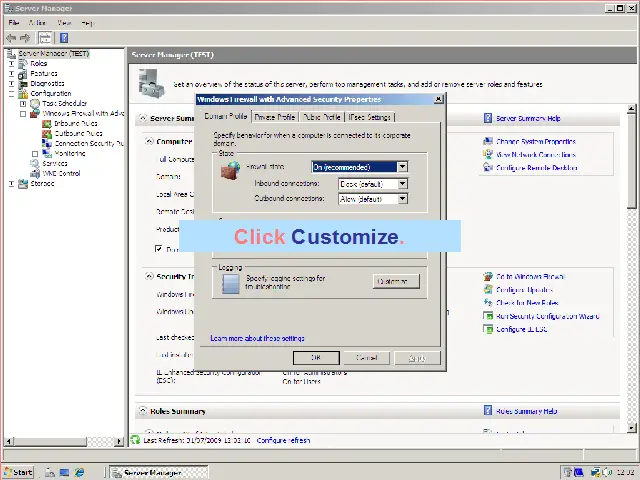Click Check for New Roles link
The height and width of the screenshot is (480, 640).
pyautogui.click(x=527, y=303)
